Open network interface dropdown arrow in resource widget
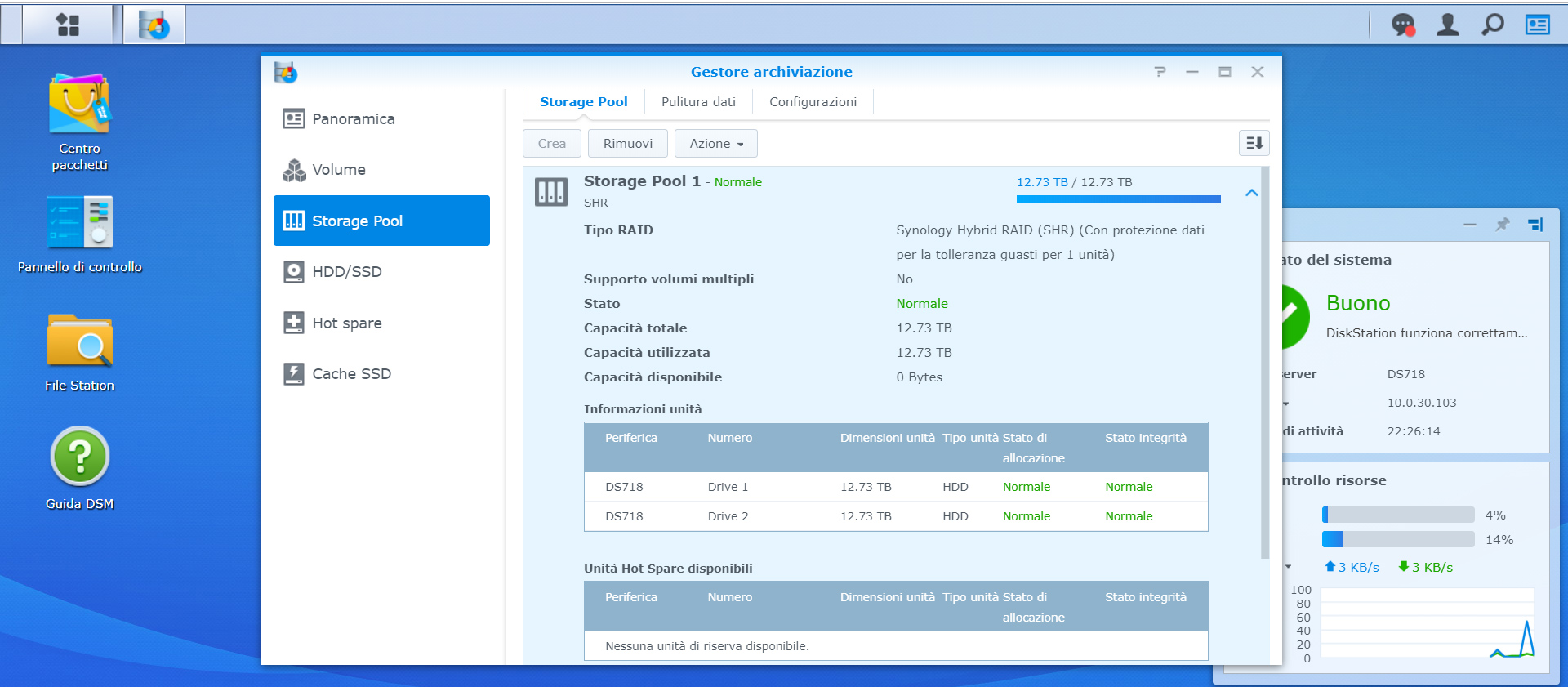Viewport: 1568px width, 687px height. [x=1288, y=566]
